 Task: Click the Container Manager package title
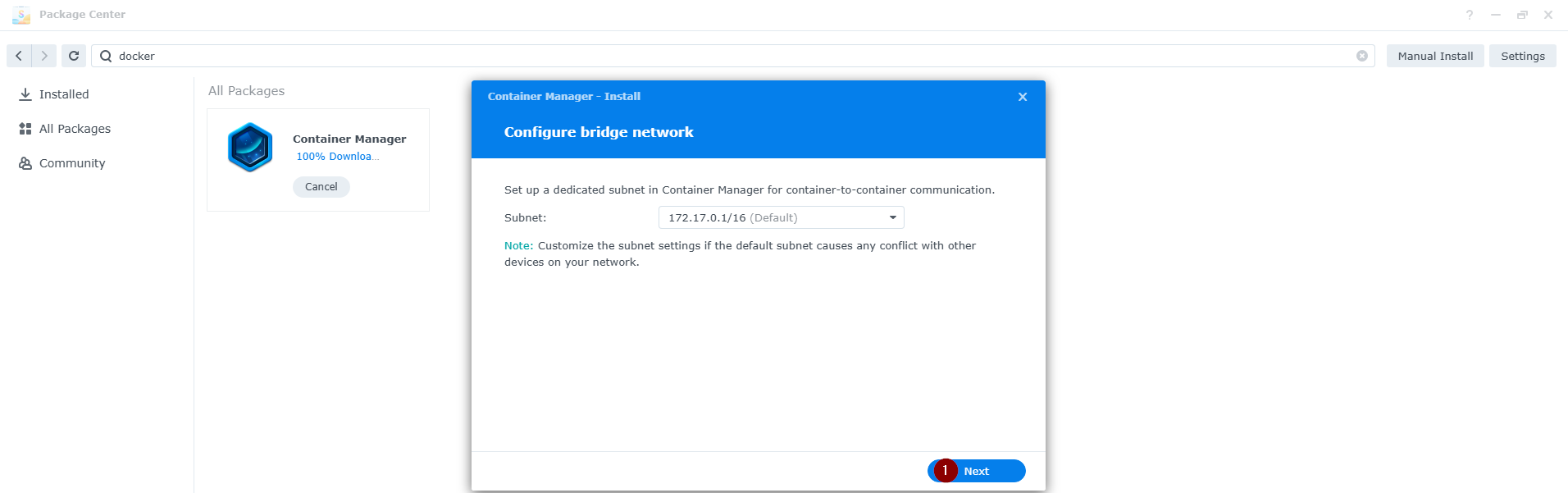pyautogui.click(x=349, y=139)
